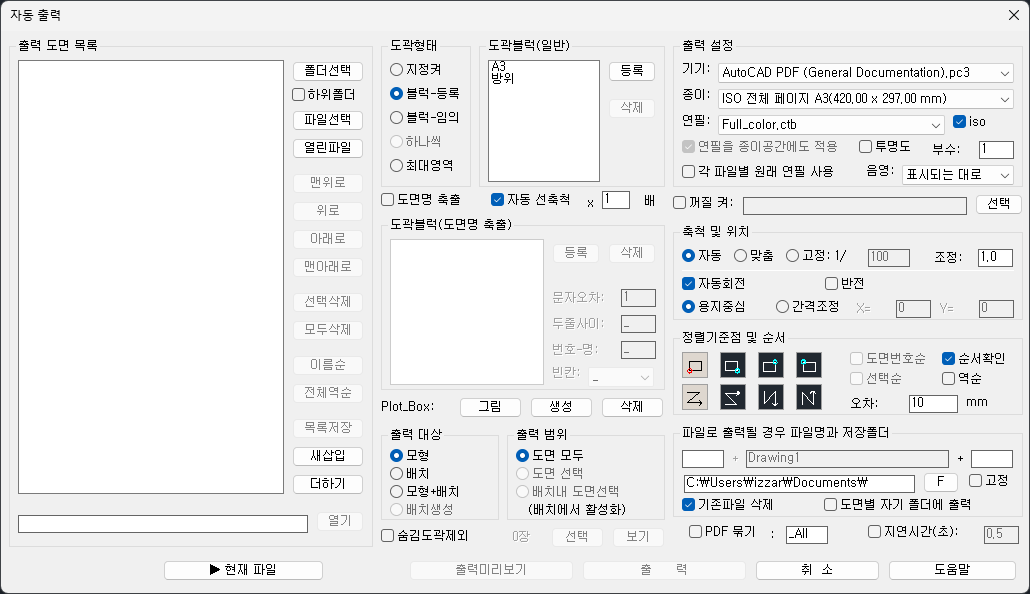This screenshot has width=1030, height=594.
Task: Enable the 지연시간(초) checkbox
Action: click(x=913, y=532)
